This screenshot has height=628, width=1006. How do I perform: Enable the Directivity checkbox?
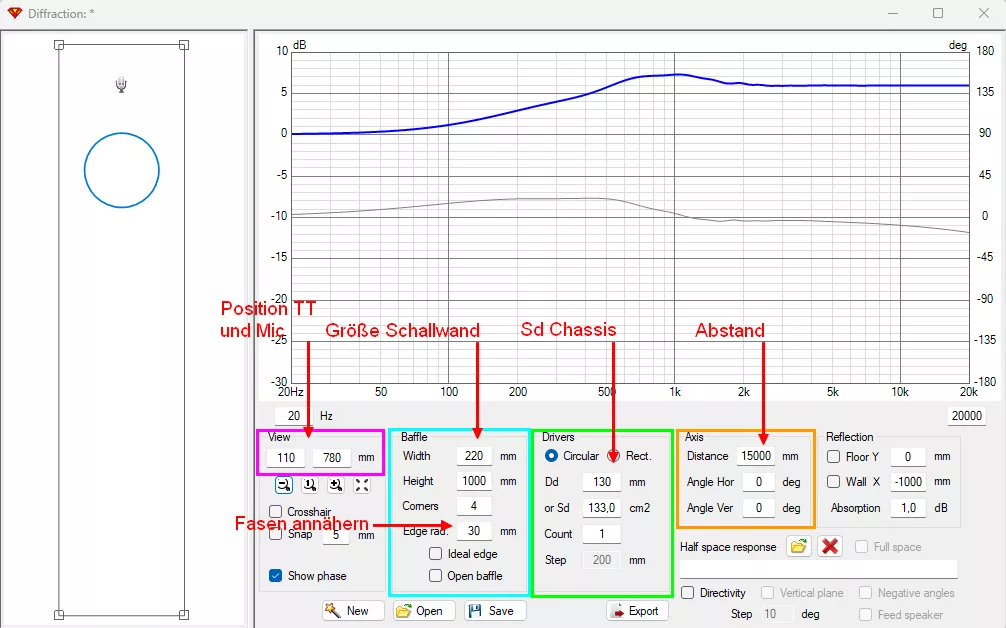(x=688, y=593)
